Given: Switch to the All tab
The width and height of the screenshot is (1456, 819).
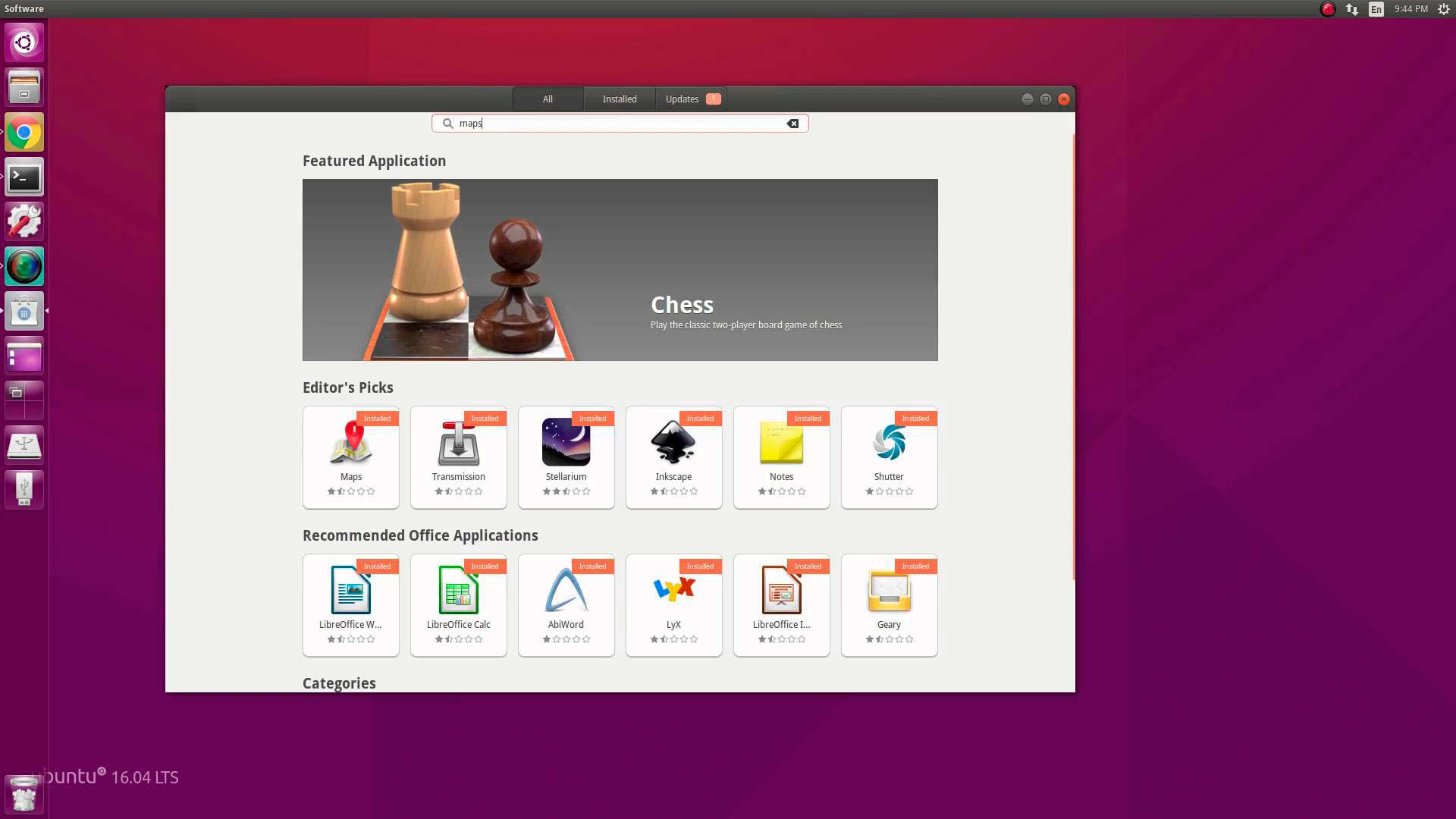Looking at the screenshot, I should click(548, 99).
